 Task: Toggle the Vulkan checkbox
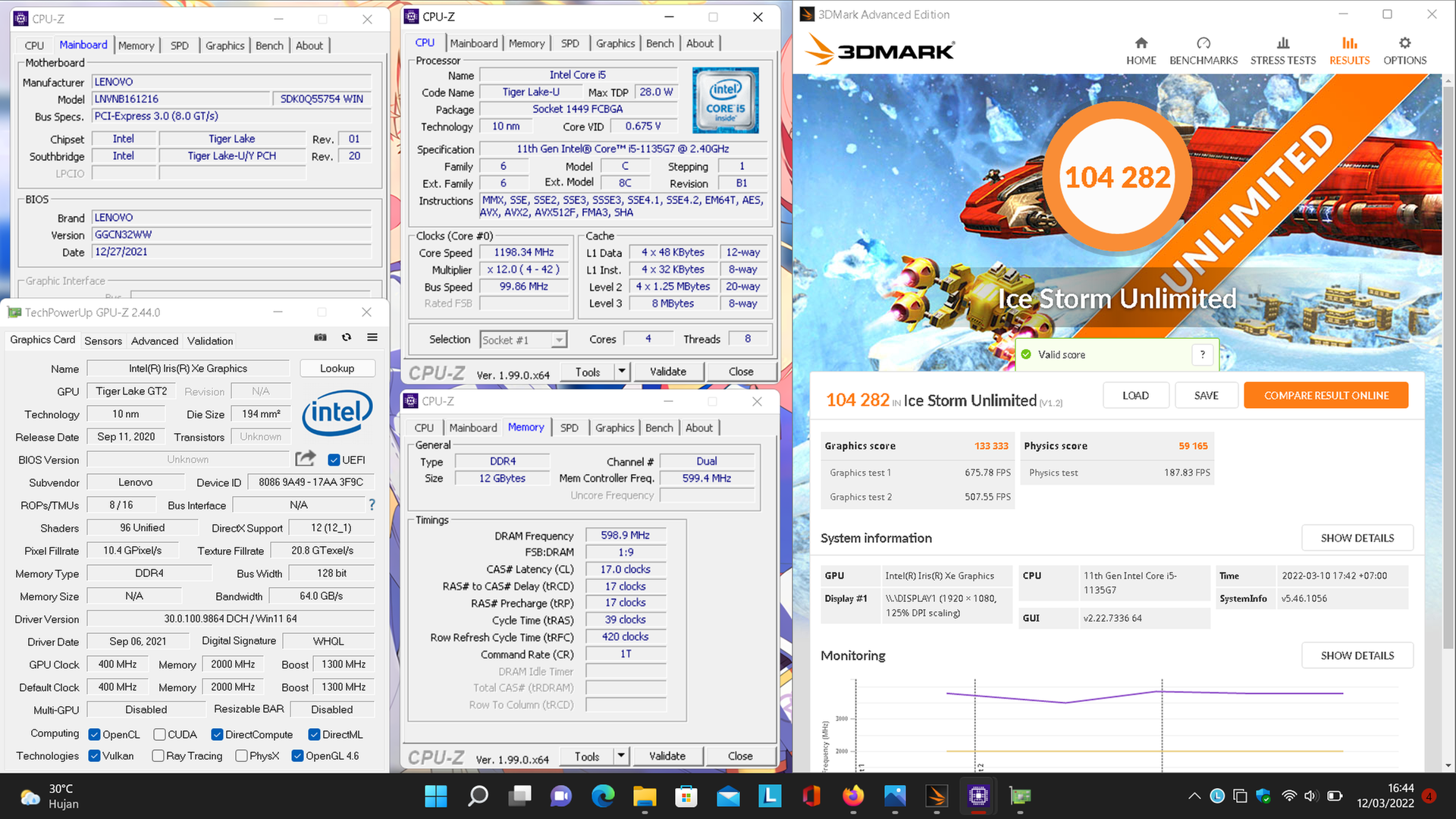[x=95, y=755]
